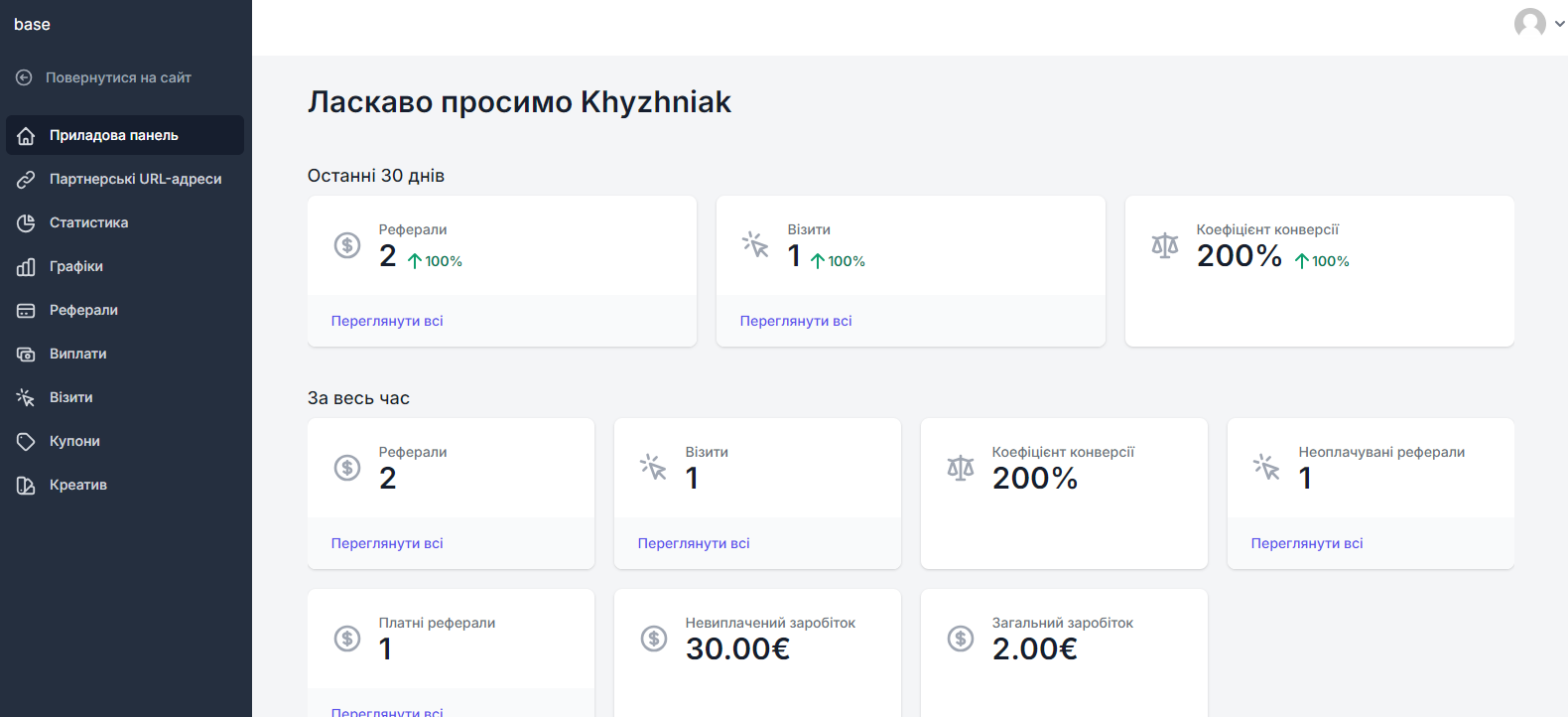Click the home icon beside Приладова панель

tap(26, 135)
